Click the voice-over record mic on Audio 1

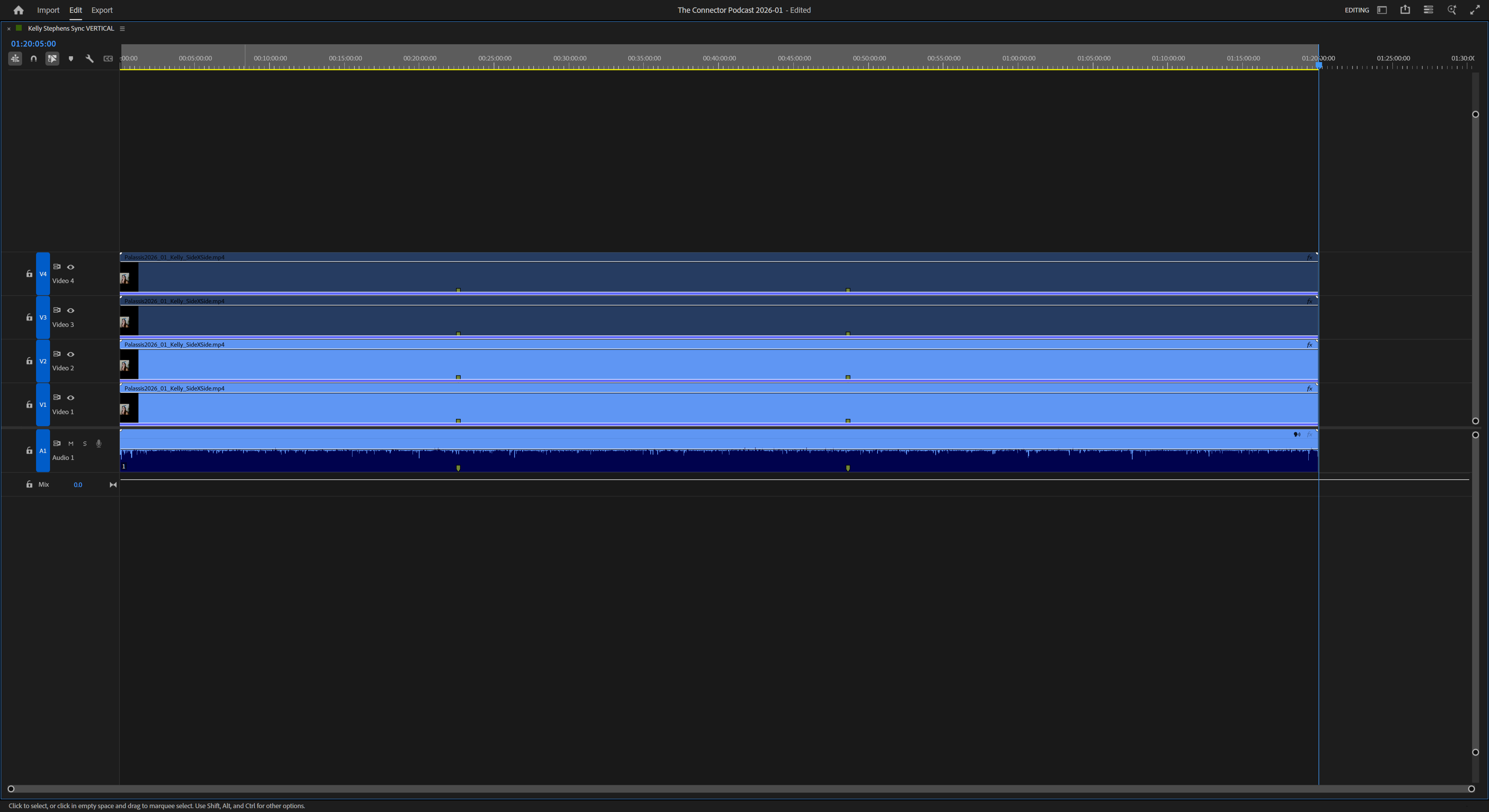pos(98,444)
